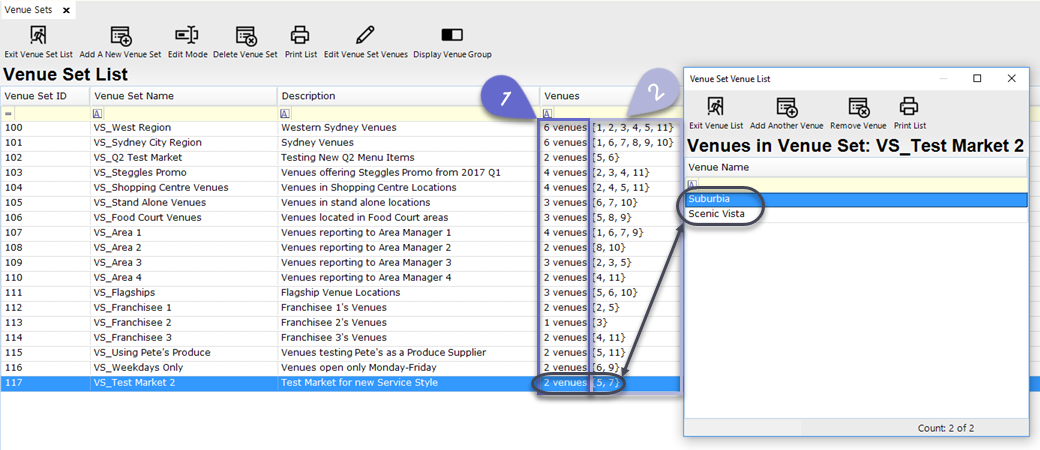
Task: Select the Venue Sets tab
Action: (27, 9)
